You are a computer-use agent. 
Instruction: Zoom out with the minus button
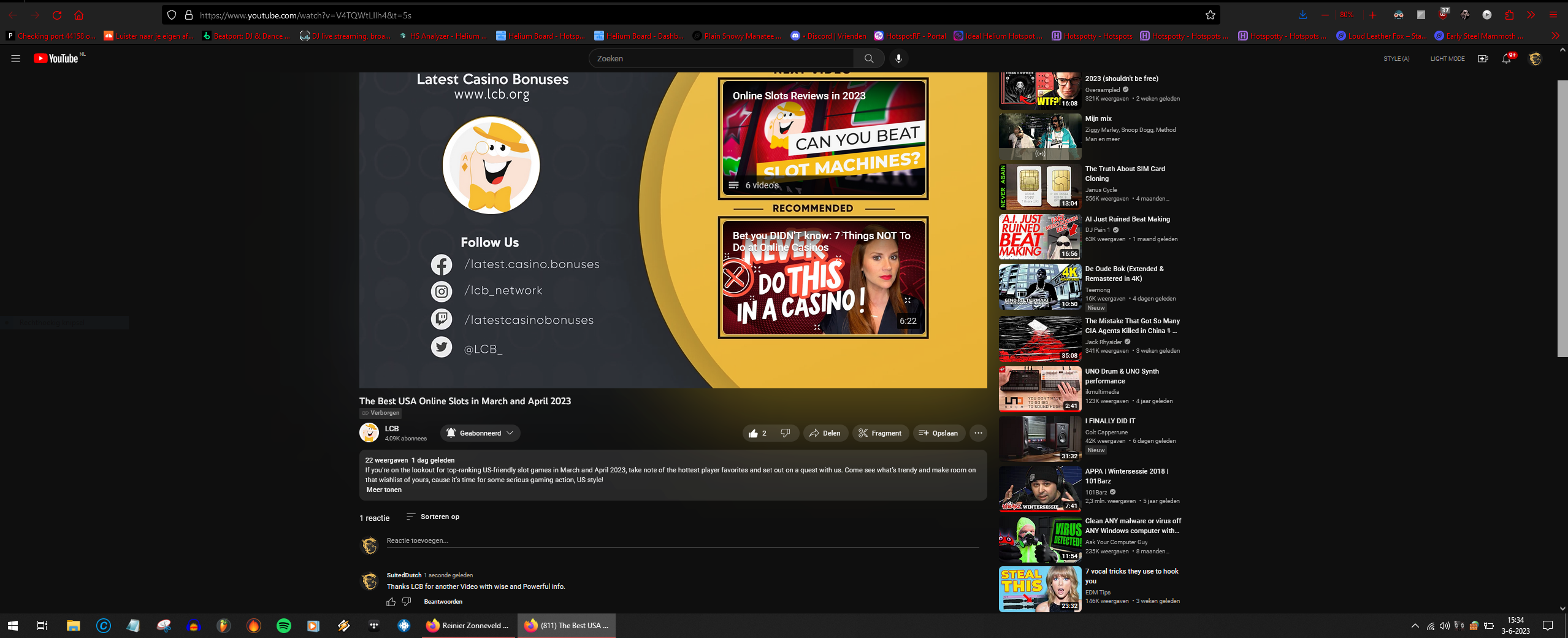tap(1325, 15)
